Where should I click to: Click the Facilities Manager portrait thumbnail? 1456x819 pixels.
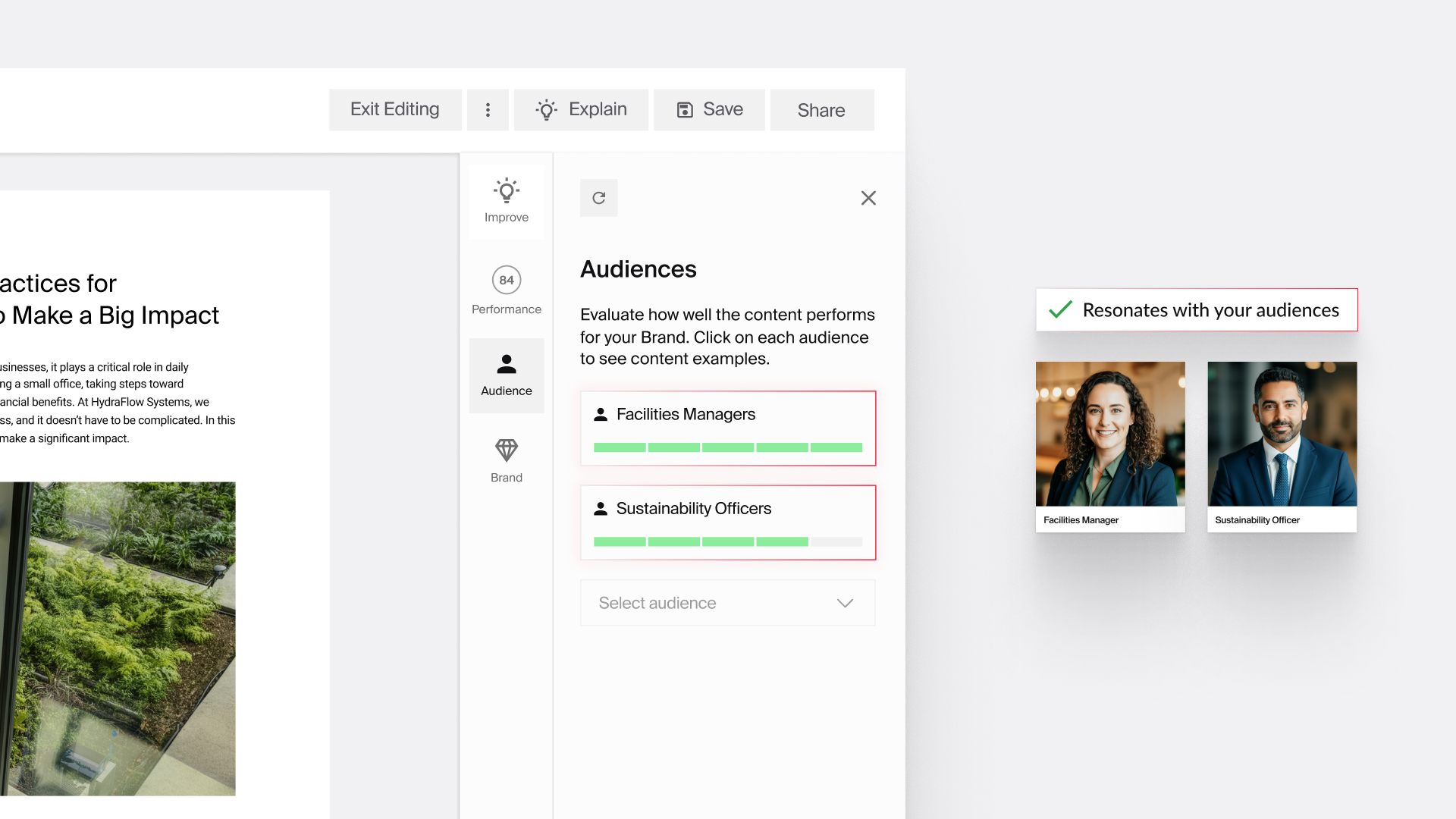coord(1110,435)
